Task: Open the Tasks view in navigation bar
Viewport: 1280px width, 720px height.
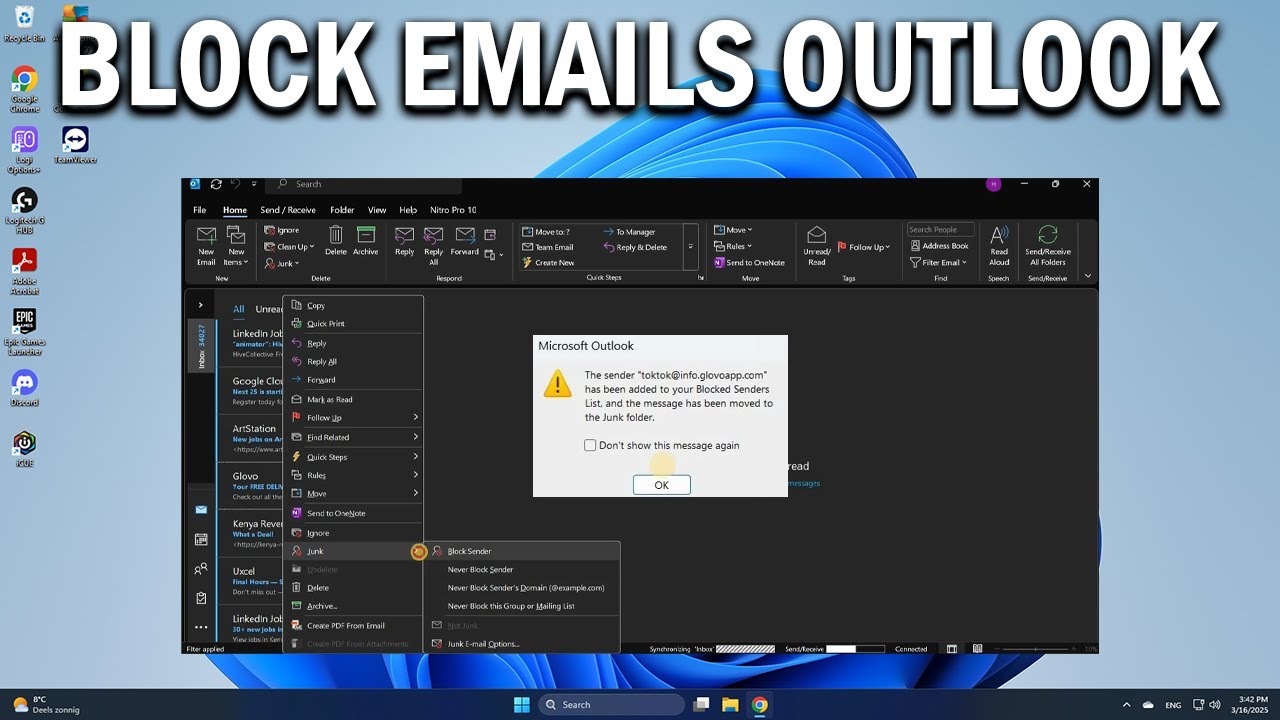Action: coord(201,598)
